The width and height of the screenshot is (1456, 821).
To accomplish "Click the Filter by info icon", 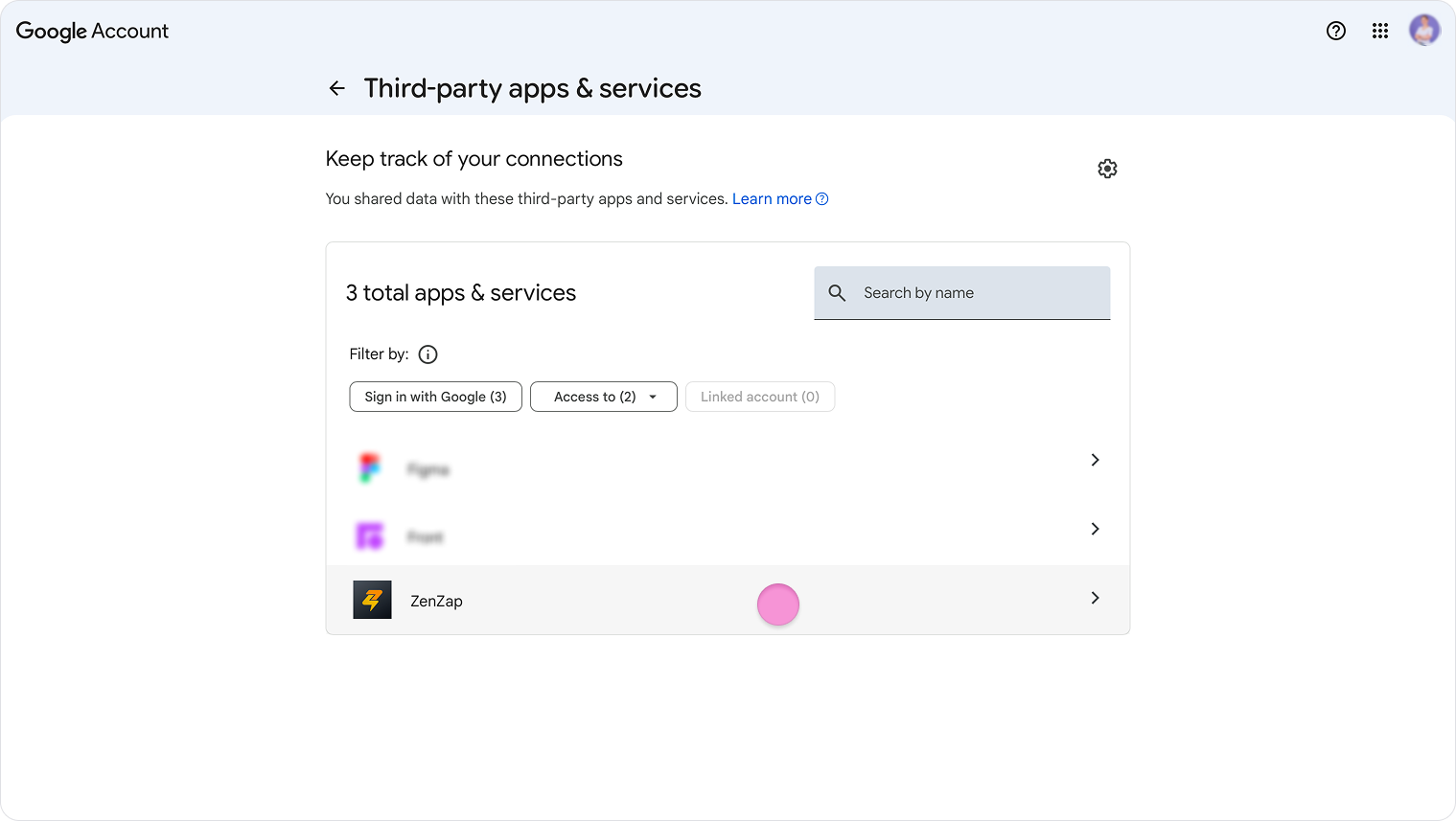I will (x=428, y=354).
